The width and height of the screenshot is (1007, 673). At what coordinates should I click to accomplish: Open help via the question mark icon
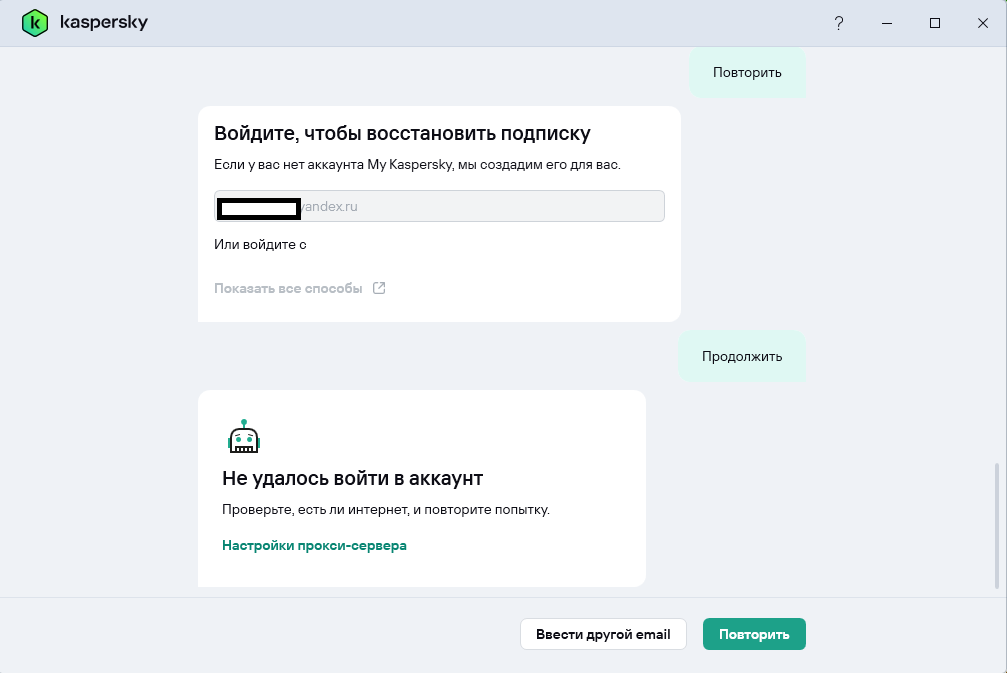tap(839, 23)
